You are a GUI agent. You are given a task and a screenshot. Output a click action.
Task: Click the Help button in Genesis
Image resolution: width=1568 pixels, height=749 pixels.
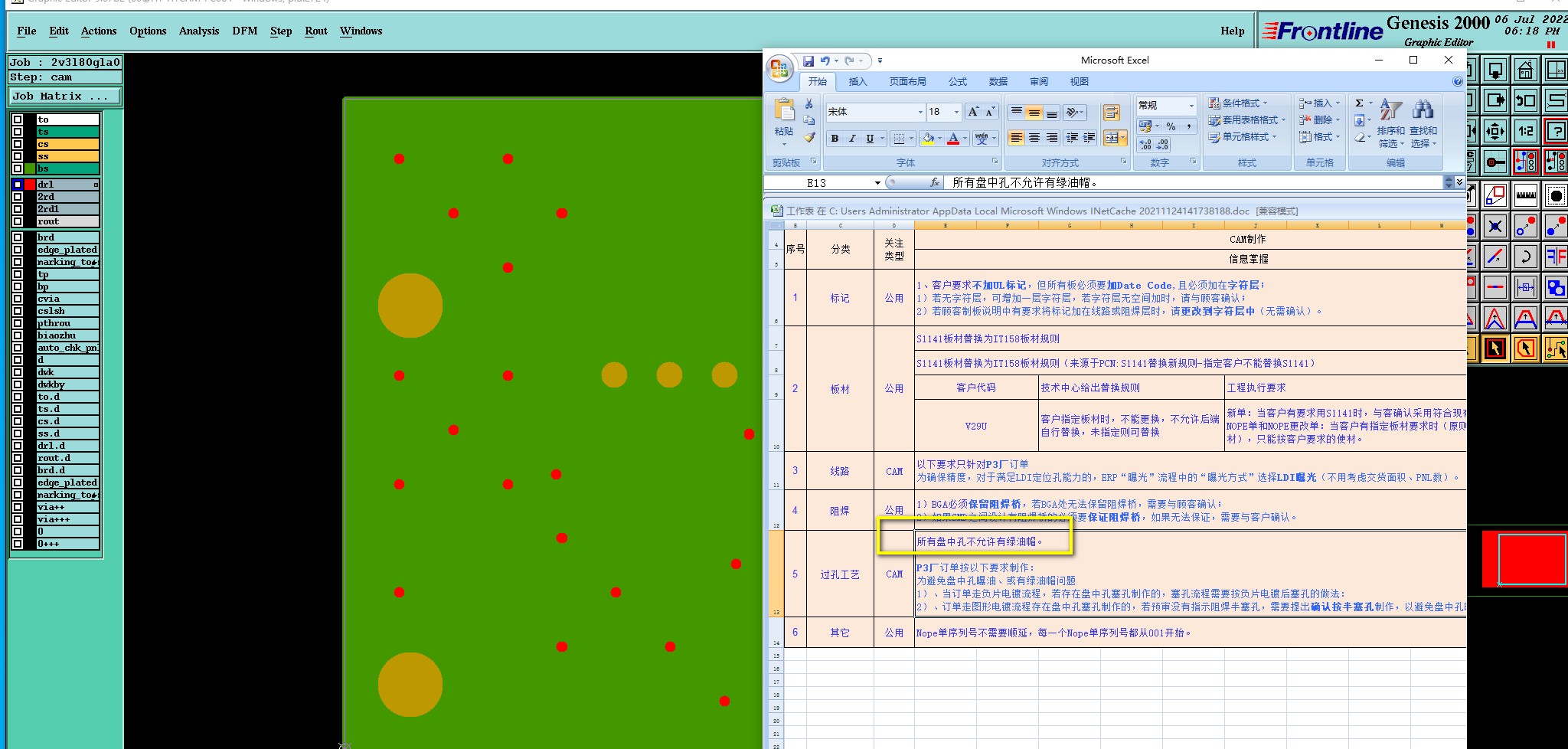(1232, 31)
